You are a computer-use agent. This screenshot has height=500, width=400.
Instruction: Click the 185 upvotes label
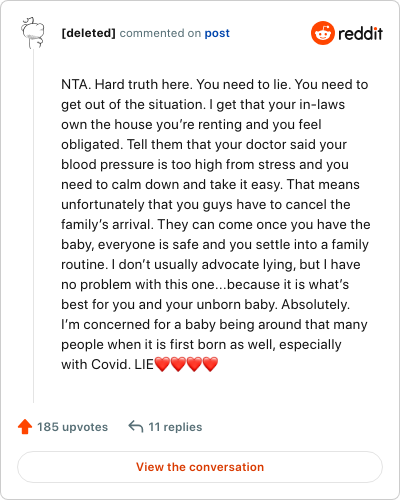[72, 427]
